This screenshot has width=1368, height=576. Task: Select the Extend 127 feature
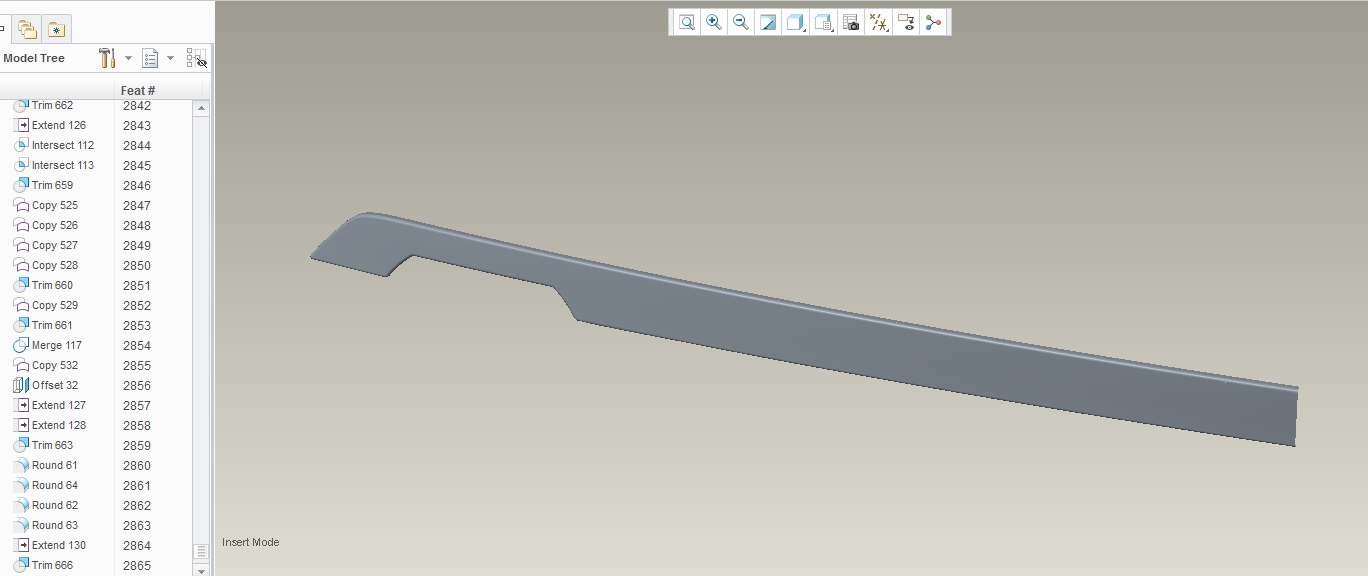point(50,405)
